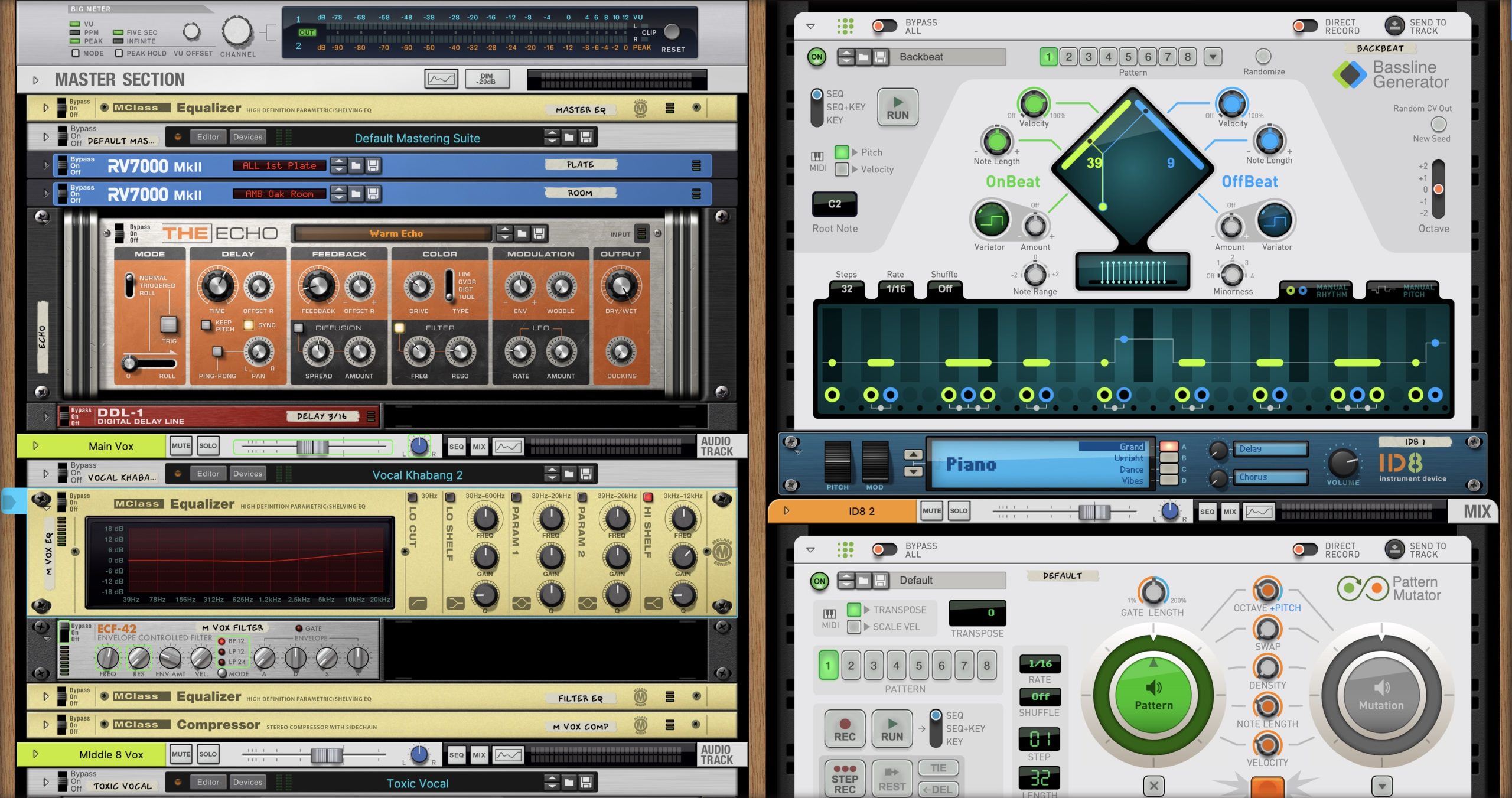1512x798 pixels.
Task: Click the Pattern Mutator save patch icon
Action: [x=881, y=581]
